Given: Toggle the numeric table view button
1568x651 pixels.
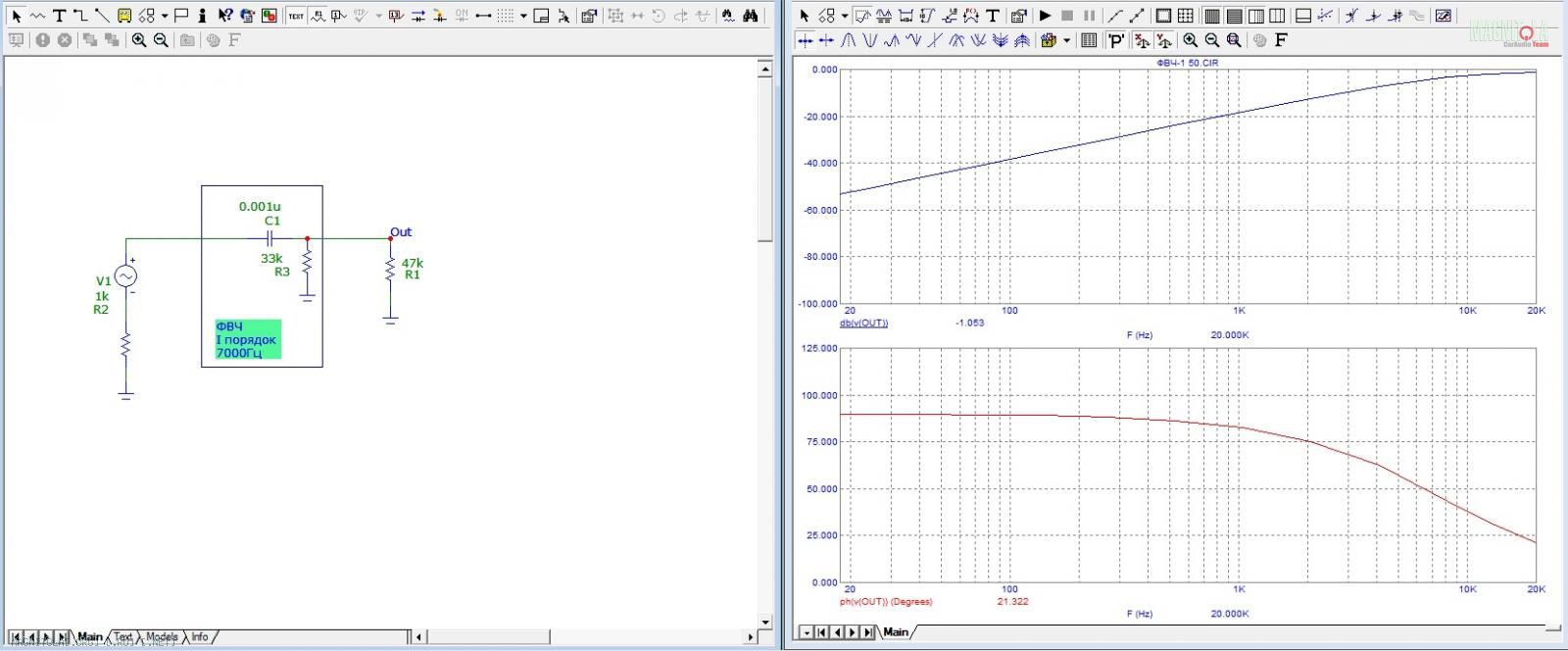Looking at the screenshot, I should [x=1088, y=40].
